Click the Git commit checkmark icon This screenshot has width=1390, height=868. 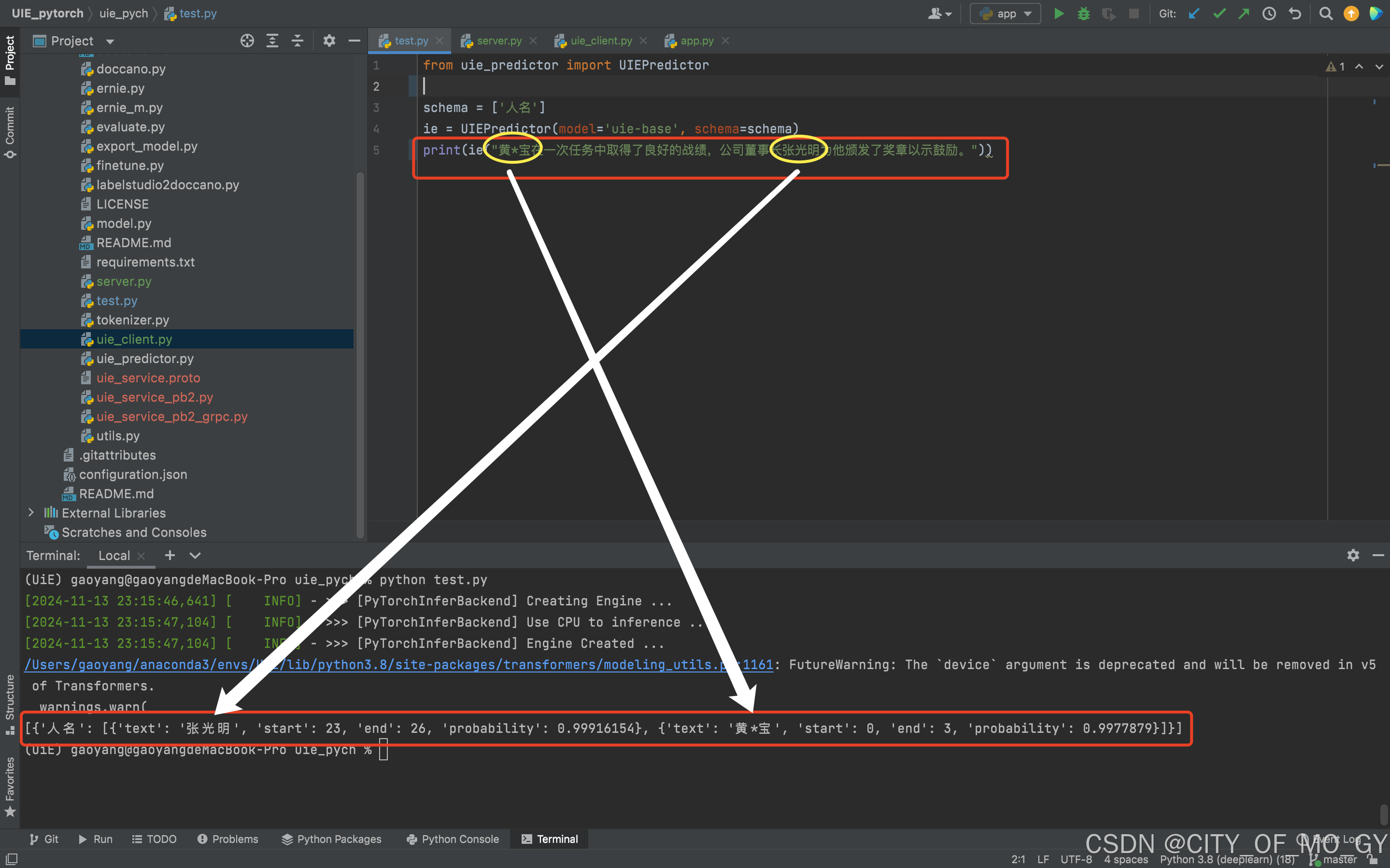[1219, 13]
